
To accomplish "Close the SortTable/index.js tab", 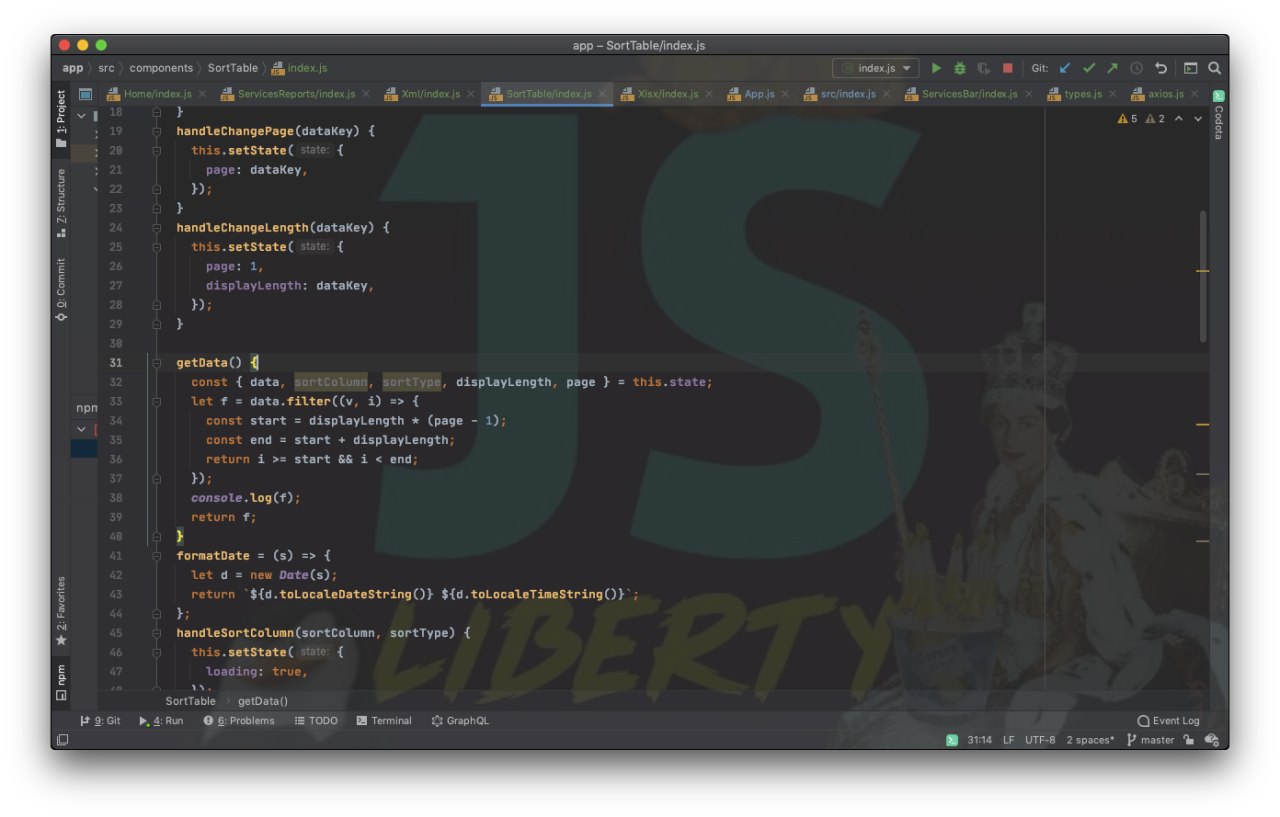I will click(603, 94).
